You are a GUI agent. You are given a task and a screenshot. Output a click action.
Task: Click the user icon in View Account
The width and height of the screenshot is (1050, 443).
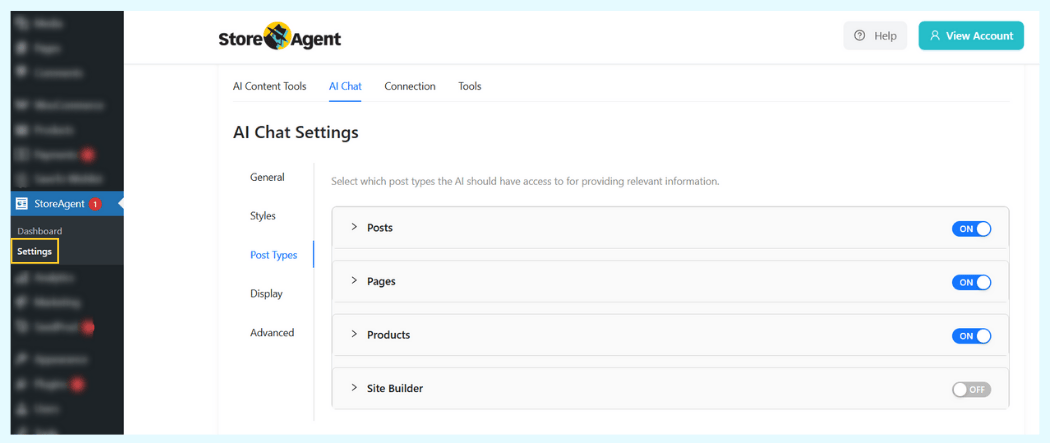click(935, 36)
